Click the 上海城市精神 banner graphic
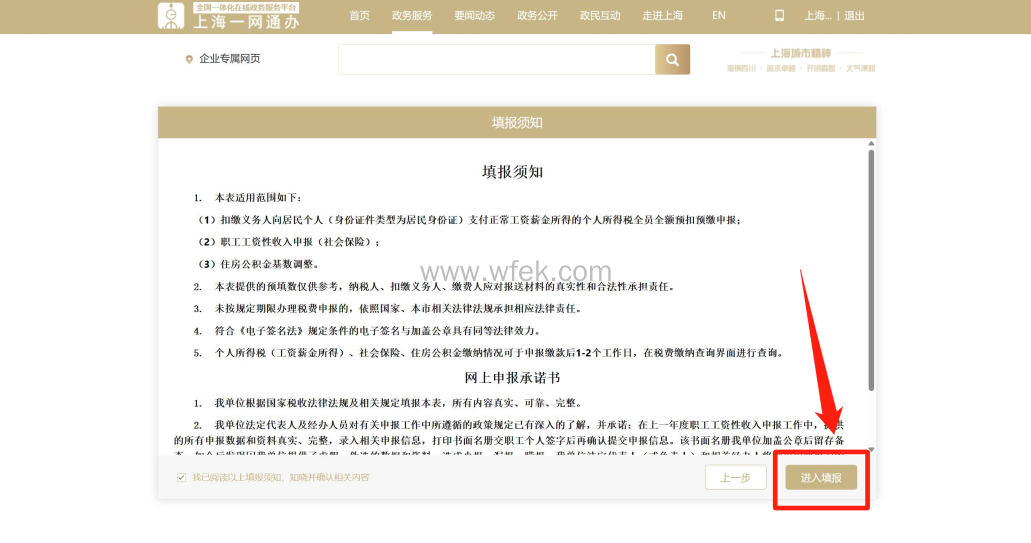The height and width of the screenshot is (543, 1031). tap(801, 60)
